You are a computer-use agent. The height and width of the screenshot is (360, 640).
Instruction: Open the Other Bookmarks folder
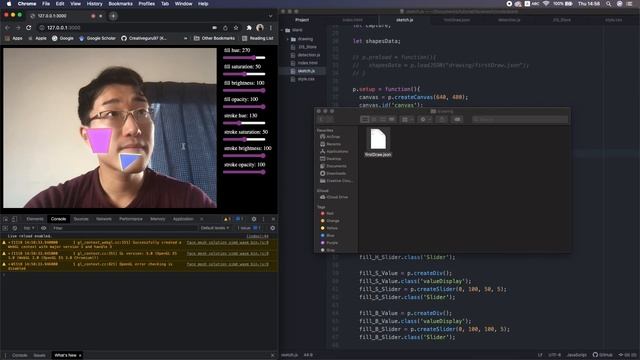pyautogui.click(x=214, y=38)
